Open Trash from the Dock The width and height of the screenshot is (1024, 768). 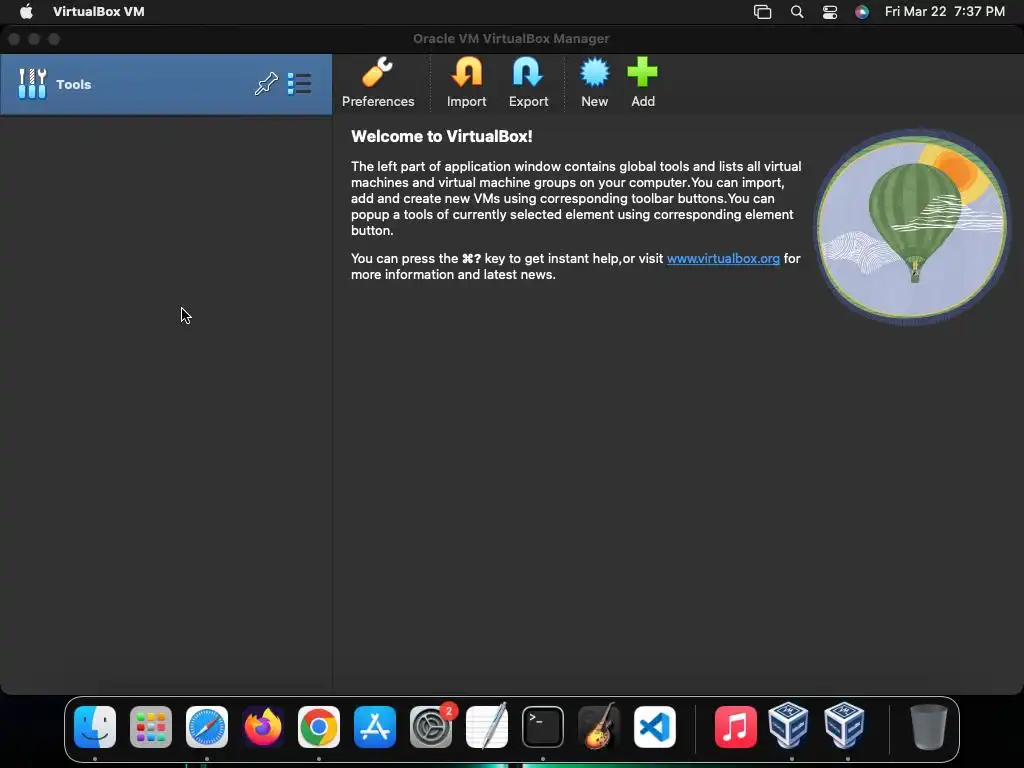[x=928, y=727]
